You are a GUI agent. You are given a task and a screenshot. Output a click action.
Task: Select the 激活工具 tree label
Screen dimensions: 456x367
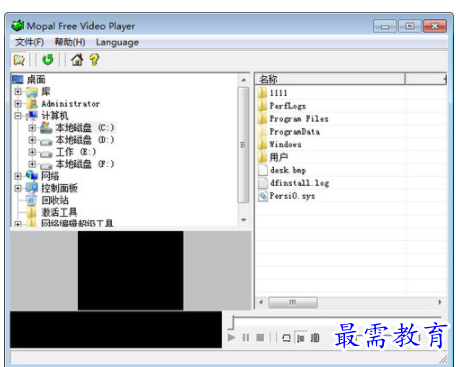pos(59,212)
